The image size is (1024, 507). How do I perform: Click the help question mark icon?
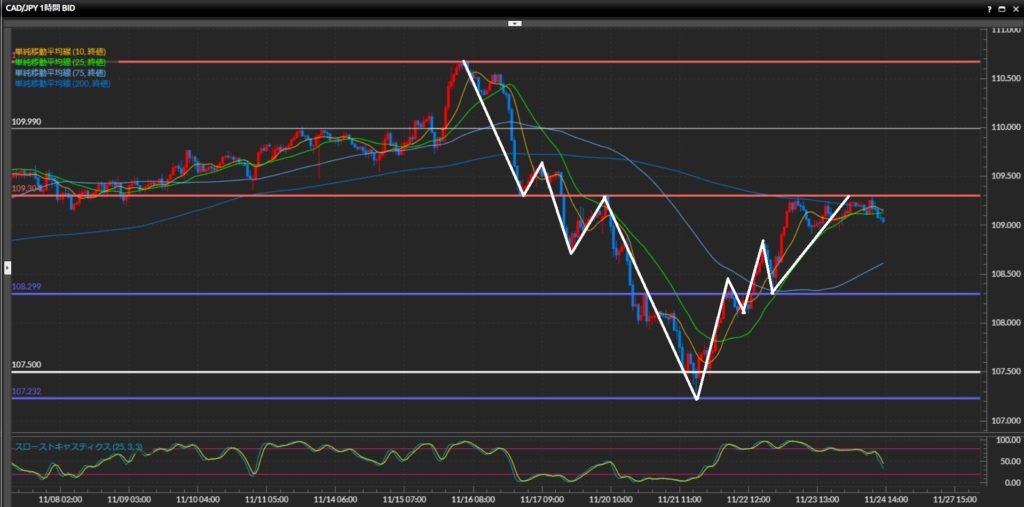tap(988, 8)
